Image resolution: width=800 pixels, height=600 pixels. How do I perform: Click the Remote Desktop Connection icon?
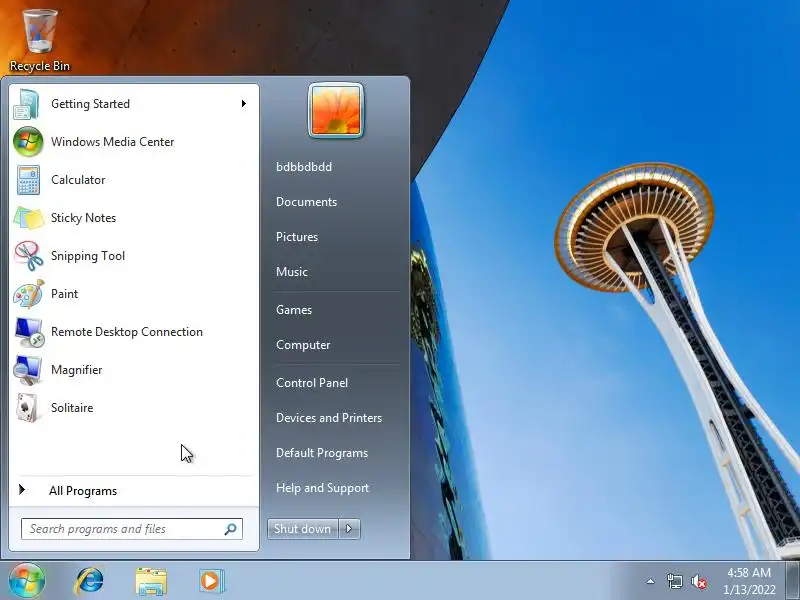pos(29,332)
